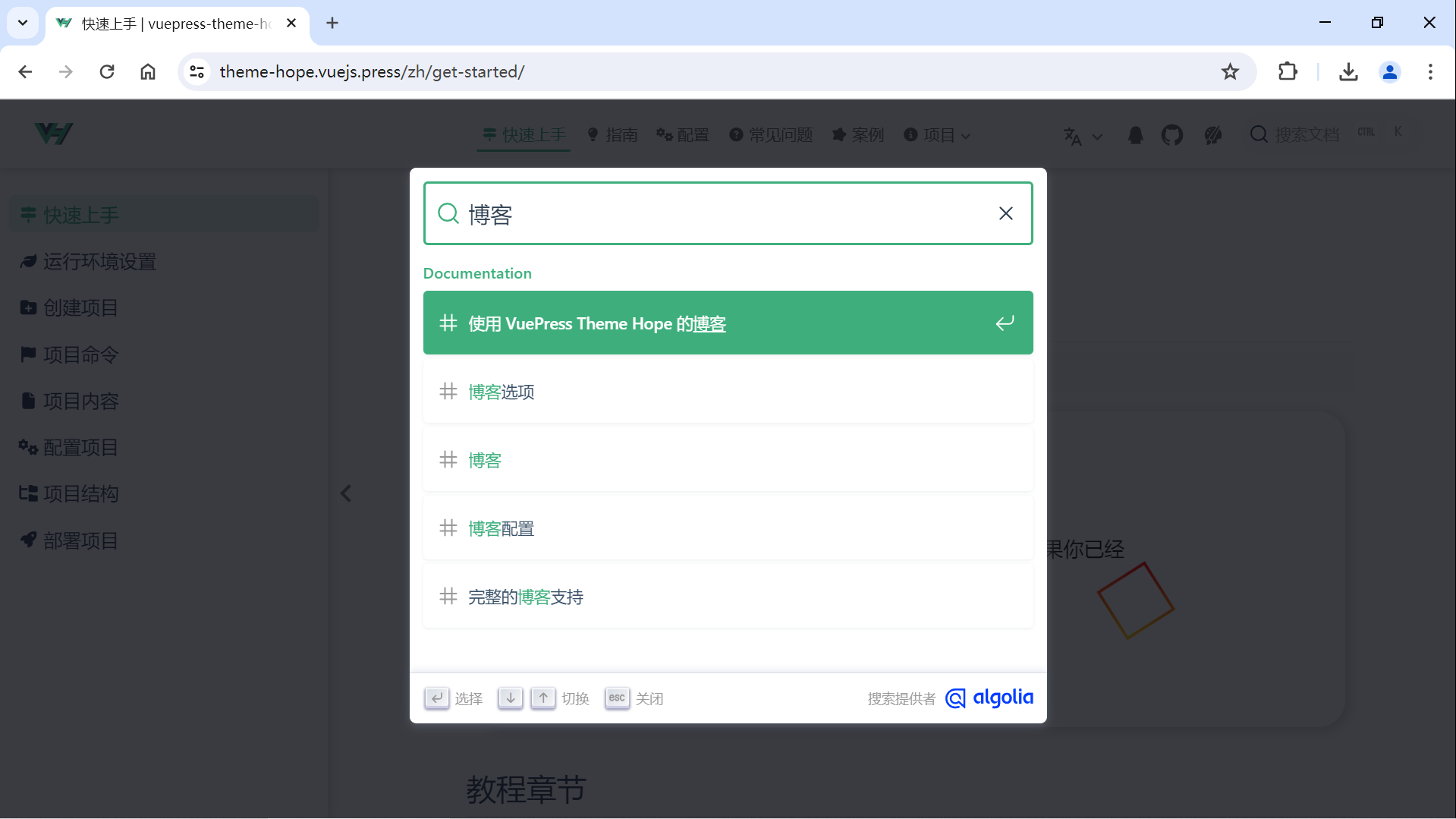
Task: Reload the current page
Action: 107,71
